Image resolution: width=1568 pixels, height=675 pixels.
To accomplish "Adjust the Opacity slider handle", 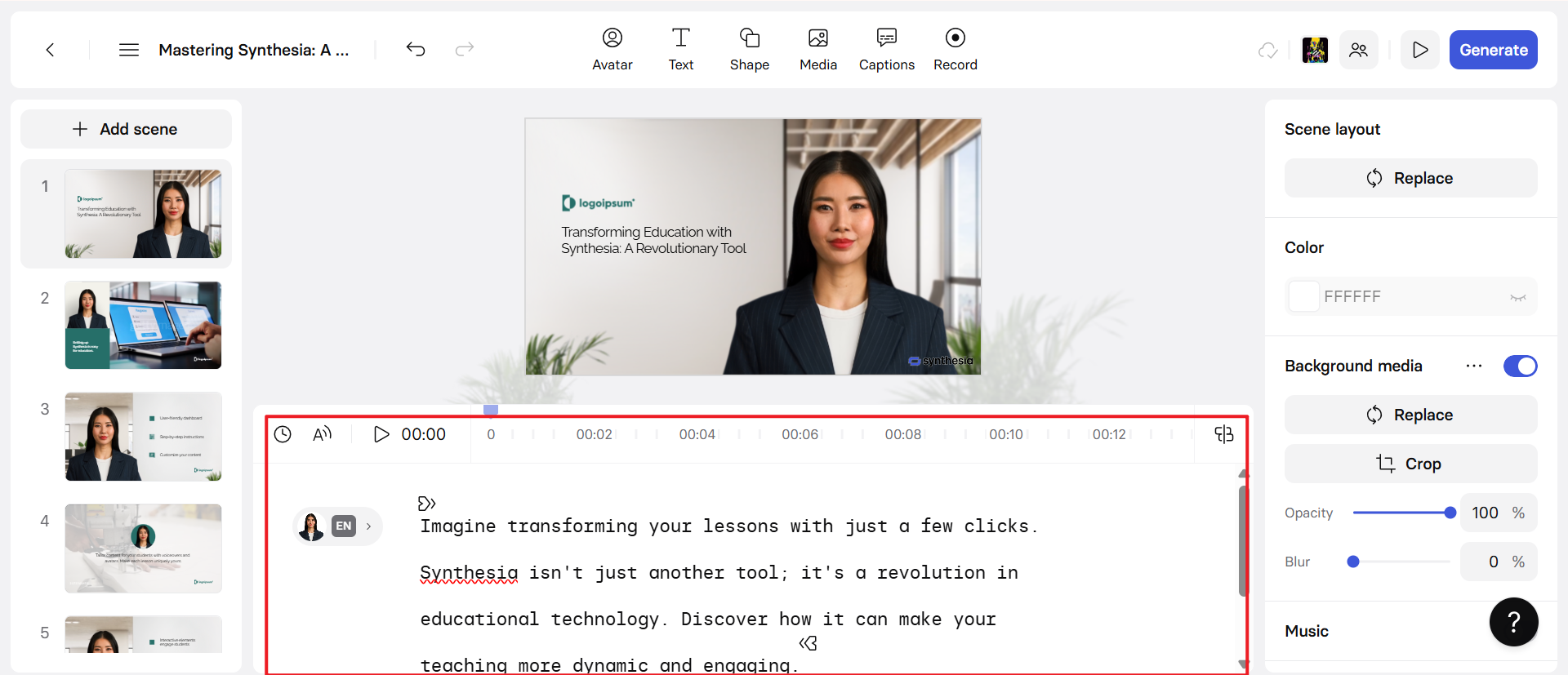I will 1450,513.
